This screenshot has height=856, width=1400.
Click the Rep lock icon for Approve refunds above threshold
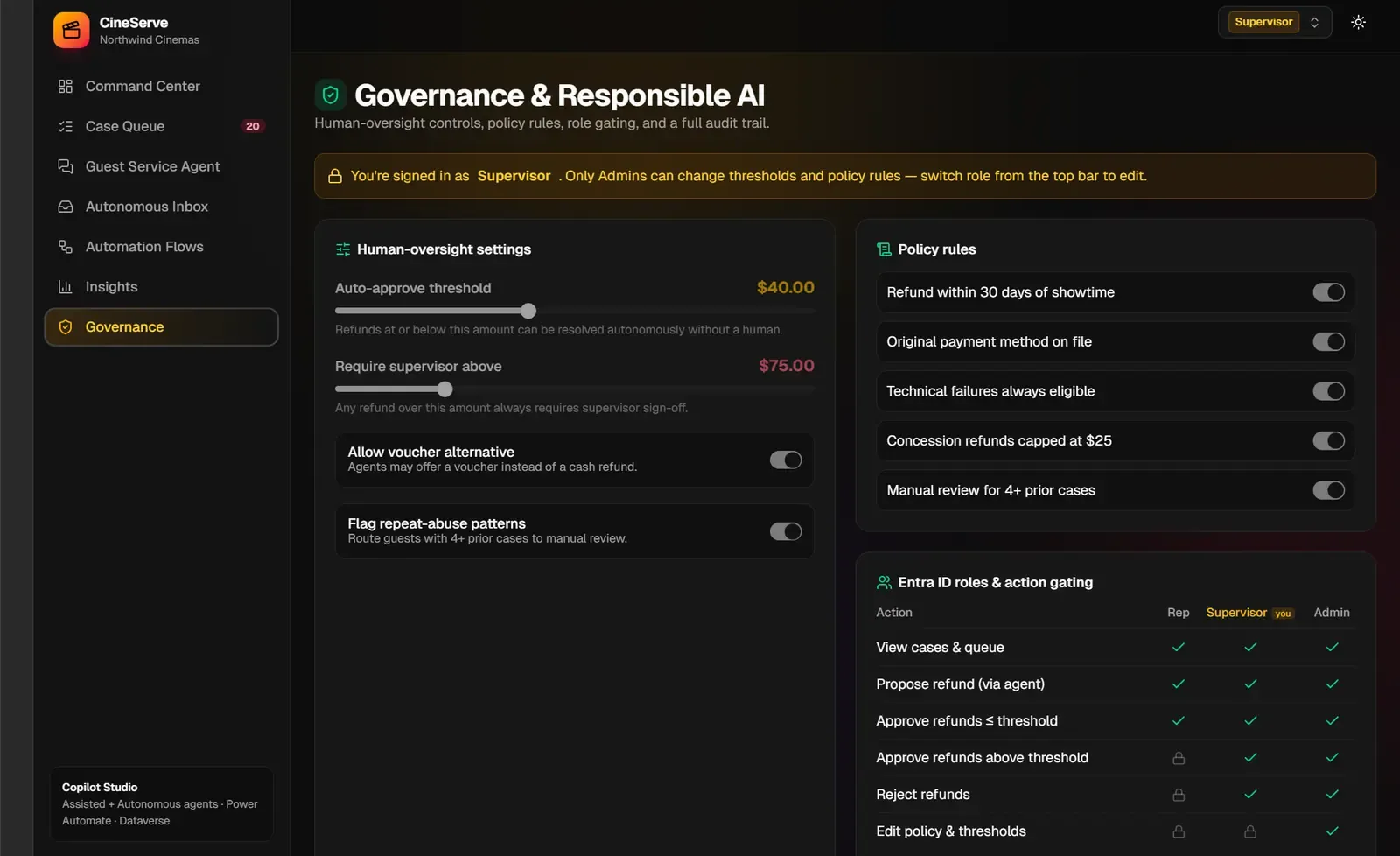[x=1179, y=758]
